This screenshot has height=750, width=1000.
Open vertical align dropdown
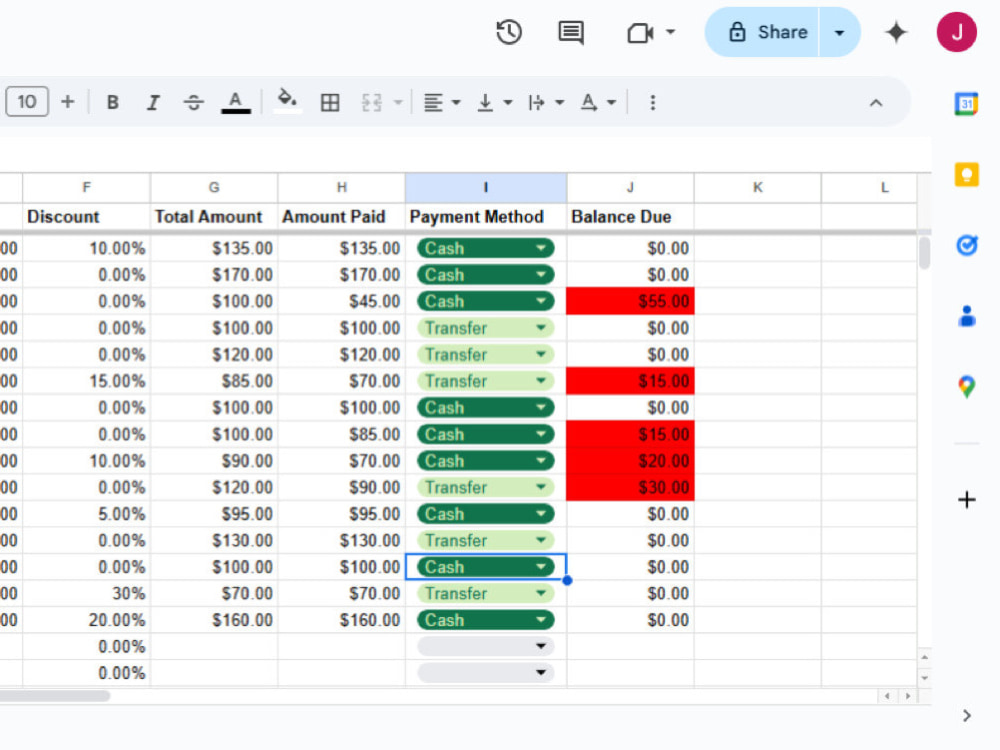pos(494,102)
